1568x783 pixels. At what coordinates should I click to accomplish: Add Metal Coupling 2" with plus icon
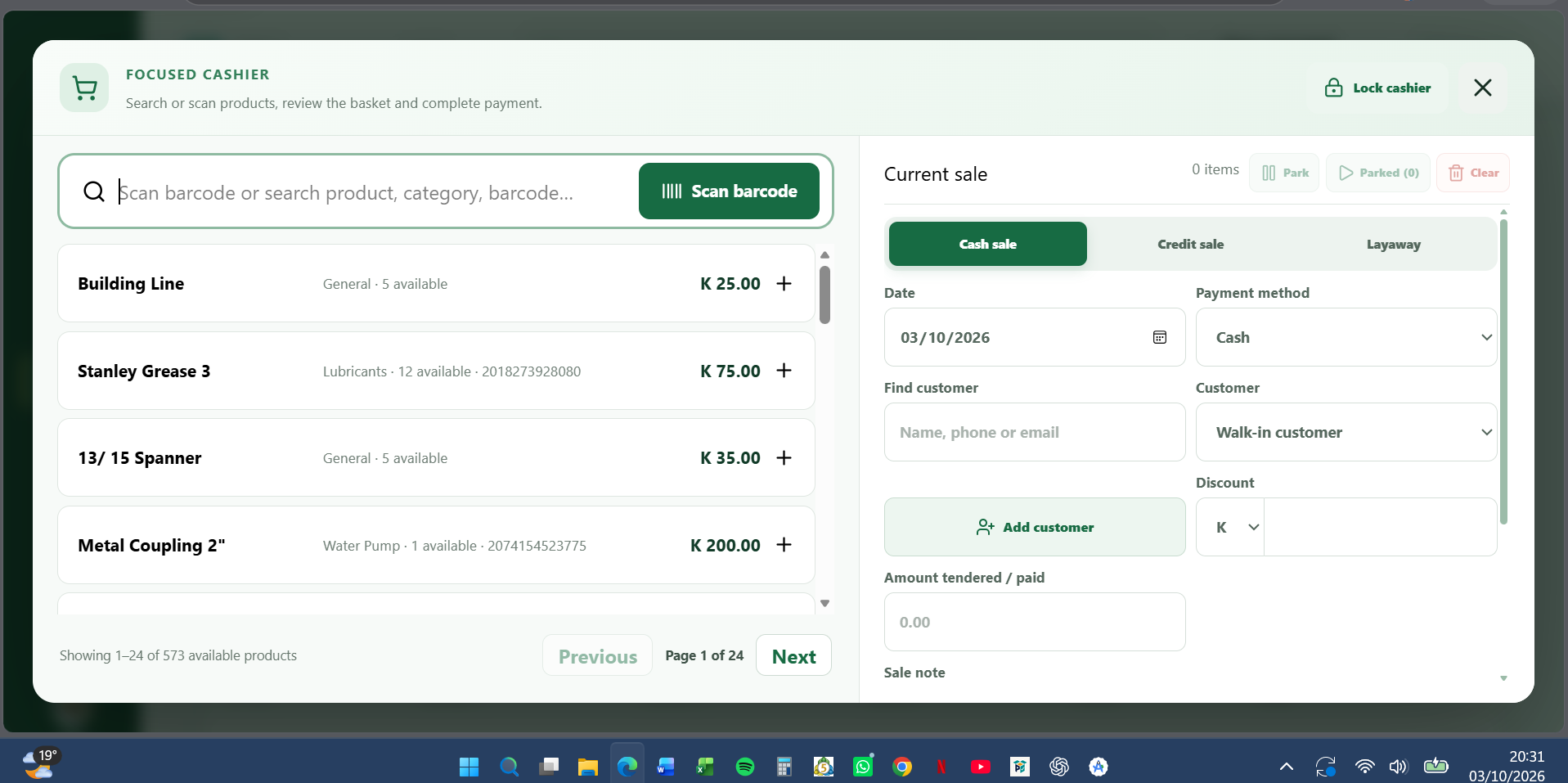pos(784,545)
